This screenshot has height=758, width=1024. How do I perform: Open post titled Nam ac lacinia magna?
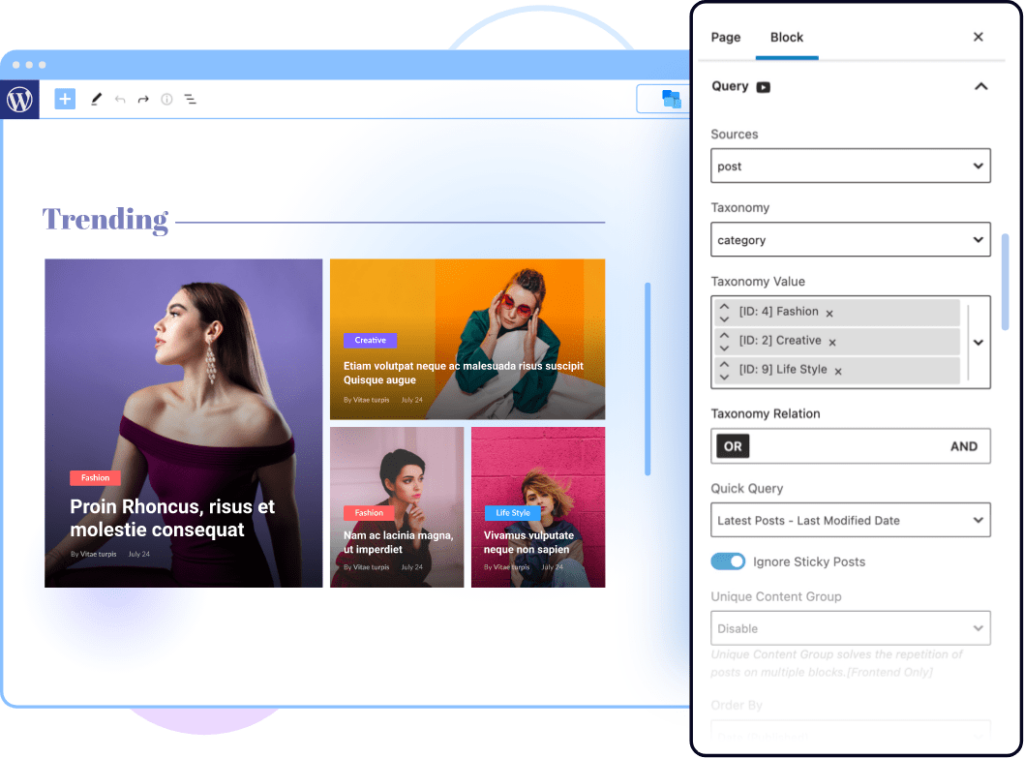click(x=398, y=542)
